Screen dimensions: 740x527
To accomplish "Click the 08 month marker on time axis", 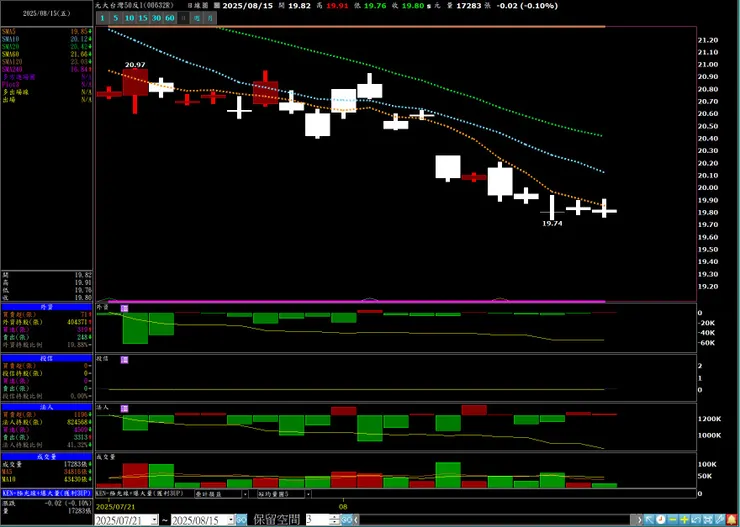I will [x=343, y=507].
